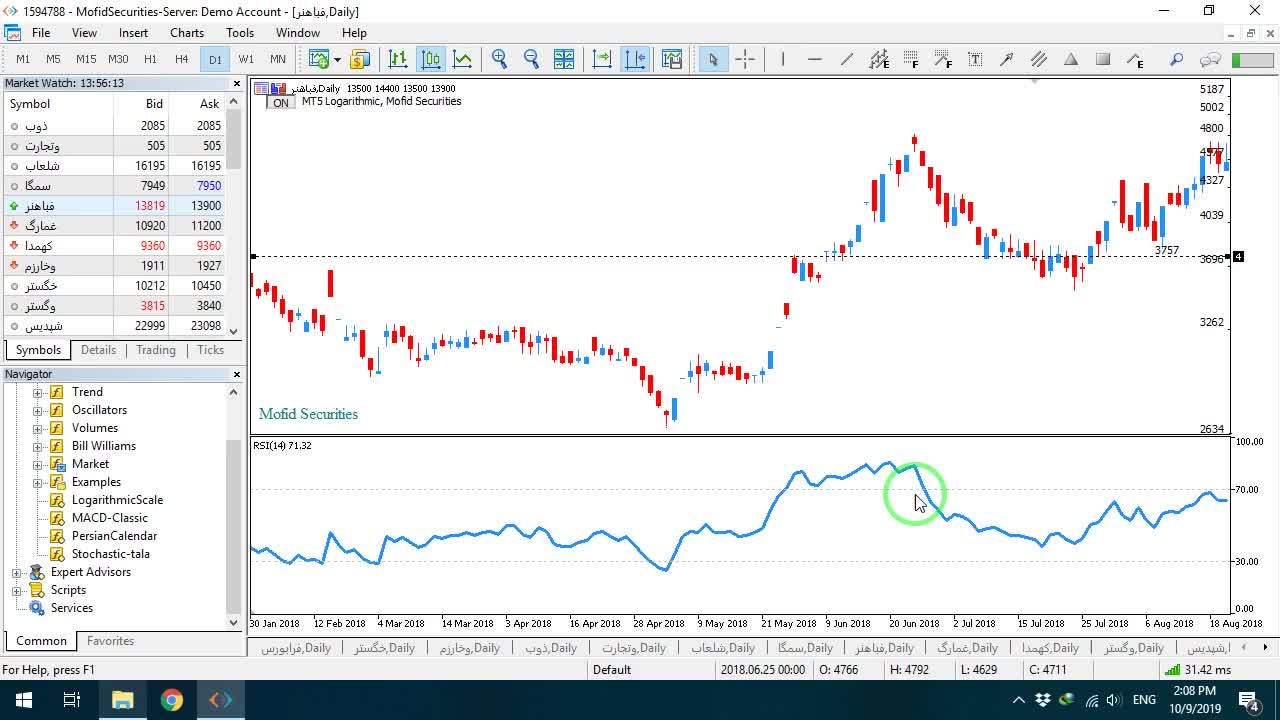Image resolution: width=1280 pixels, height=720 pixels.
Task: Select the Fibonacci expansion tool
Action: (943, 60)
